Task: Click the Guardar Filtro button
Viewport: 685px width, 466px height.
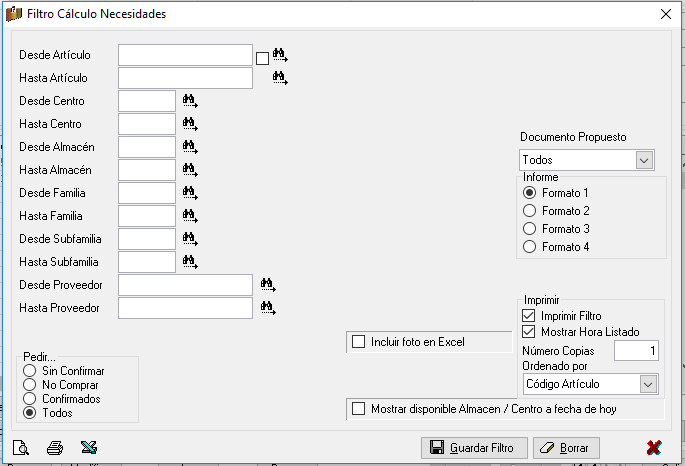Action: pos(474,448)
